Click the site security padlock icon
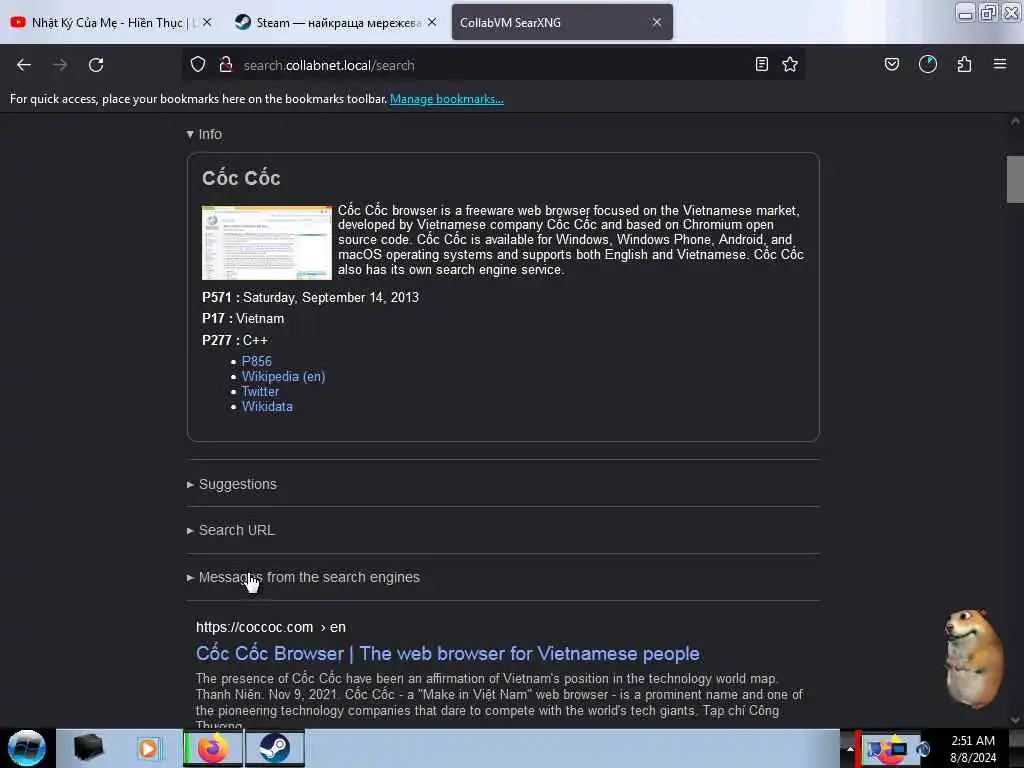The image size is (1024, 768). (x=226, y=64)
